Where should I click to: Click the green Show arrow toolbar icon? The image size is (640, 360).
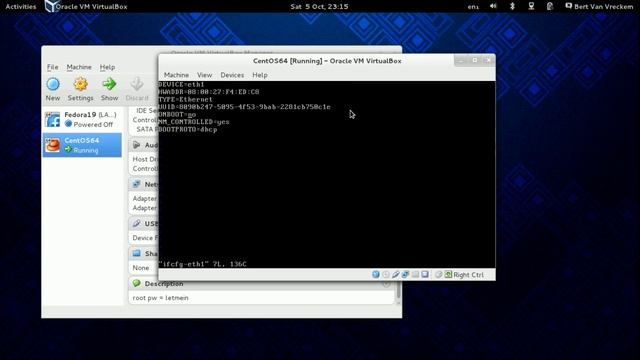[x=109, y=84]
